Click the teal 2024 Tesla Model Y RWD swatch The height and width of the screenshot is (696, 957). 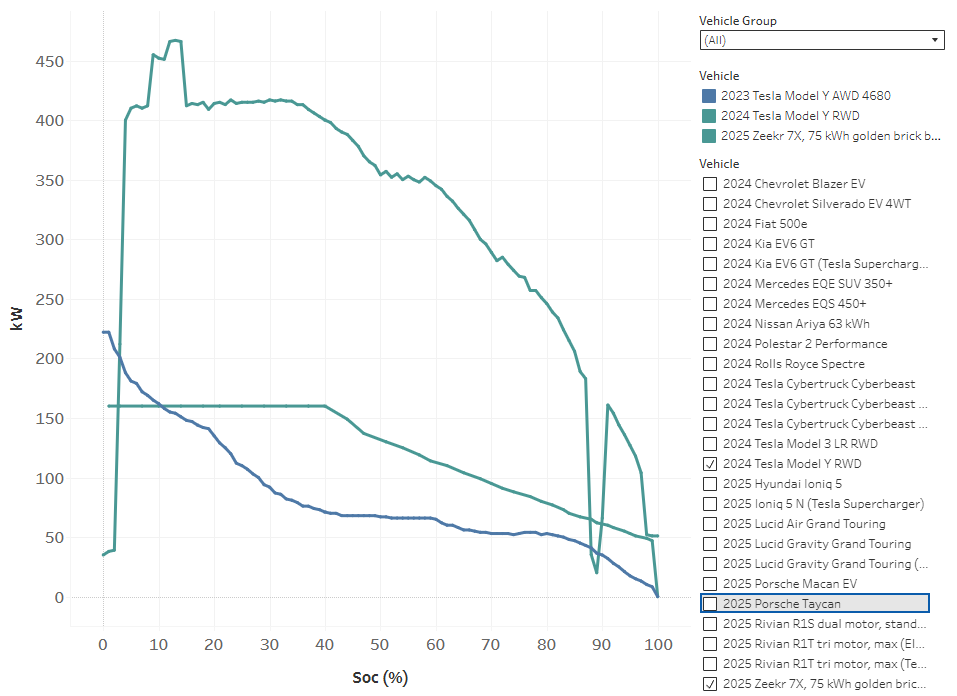(709, 116)
